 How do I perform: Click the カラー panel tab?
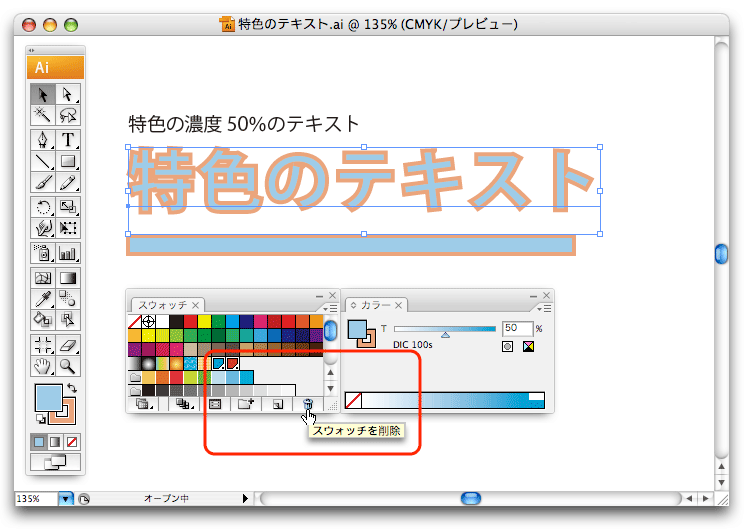(376, 305)
